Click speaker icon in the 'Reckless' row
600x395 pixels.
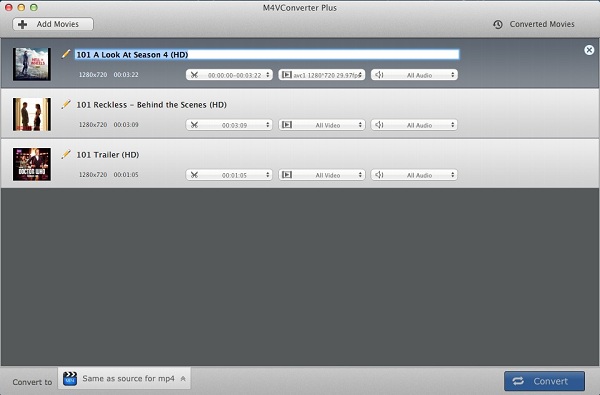tap(379, 125)
